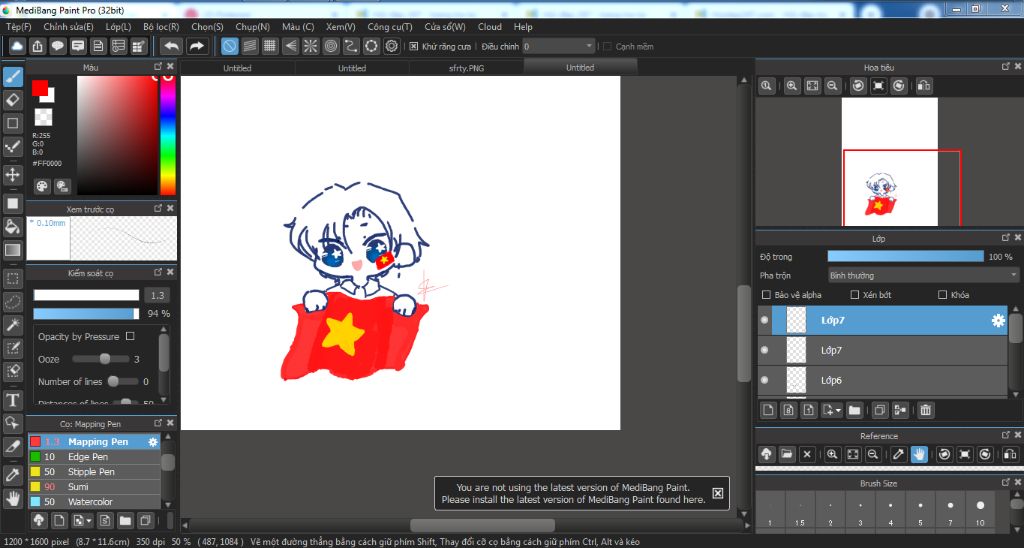Select the transparent color swatch
Viewport: 1024px width, 548px height.
[x=43, y=117]
